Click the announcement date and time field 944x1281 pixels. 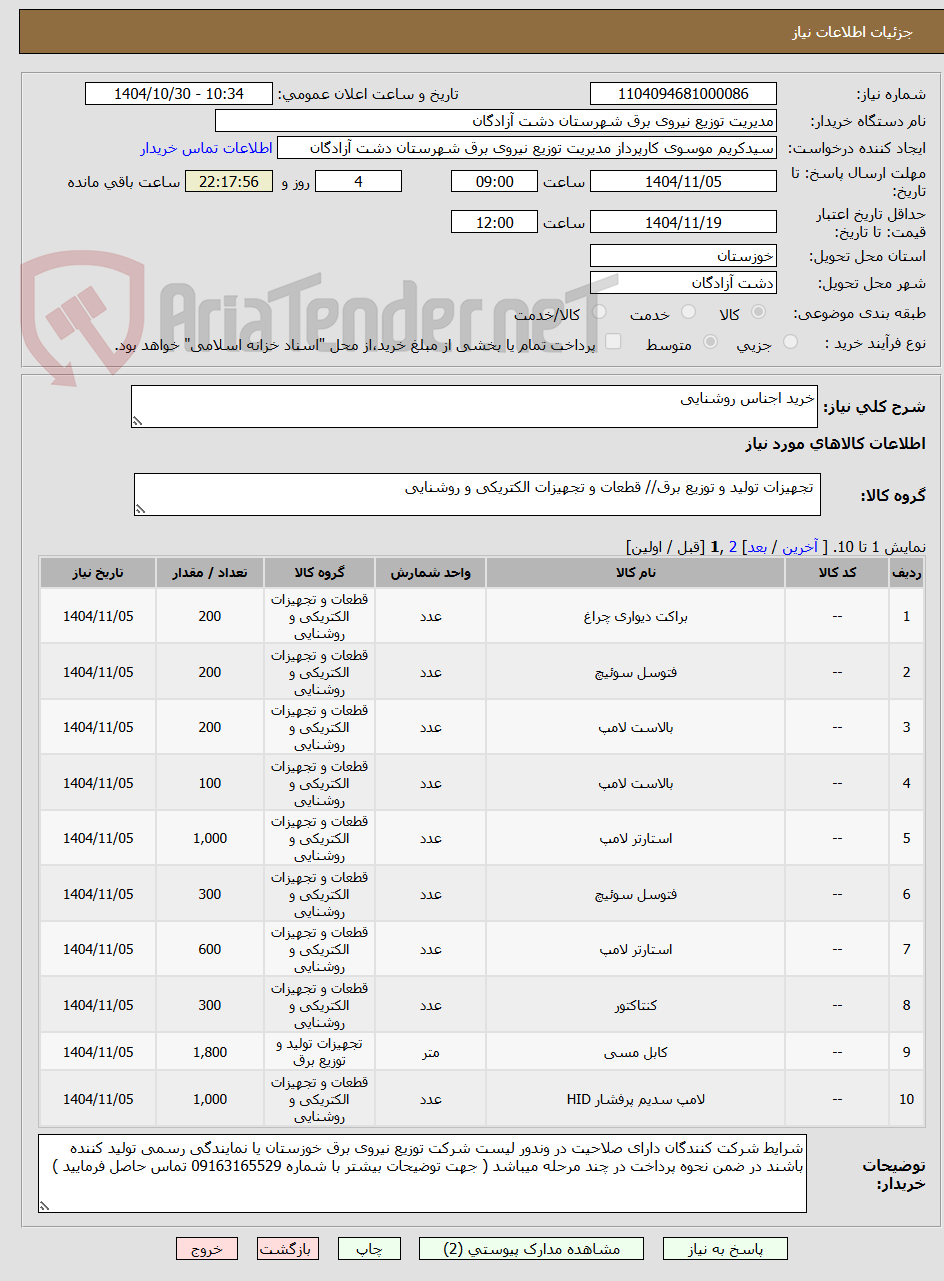click(179, 94)
